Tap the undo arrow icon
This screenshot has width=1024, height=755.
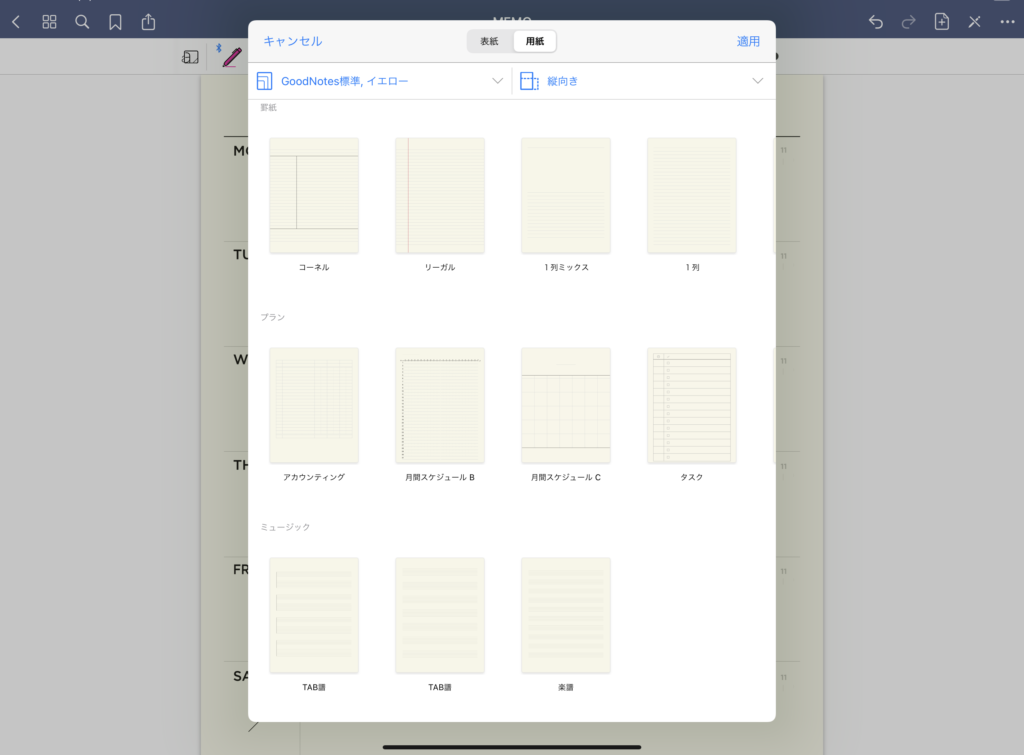876,21
